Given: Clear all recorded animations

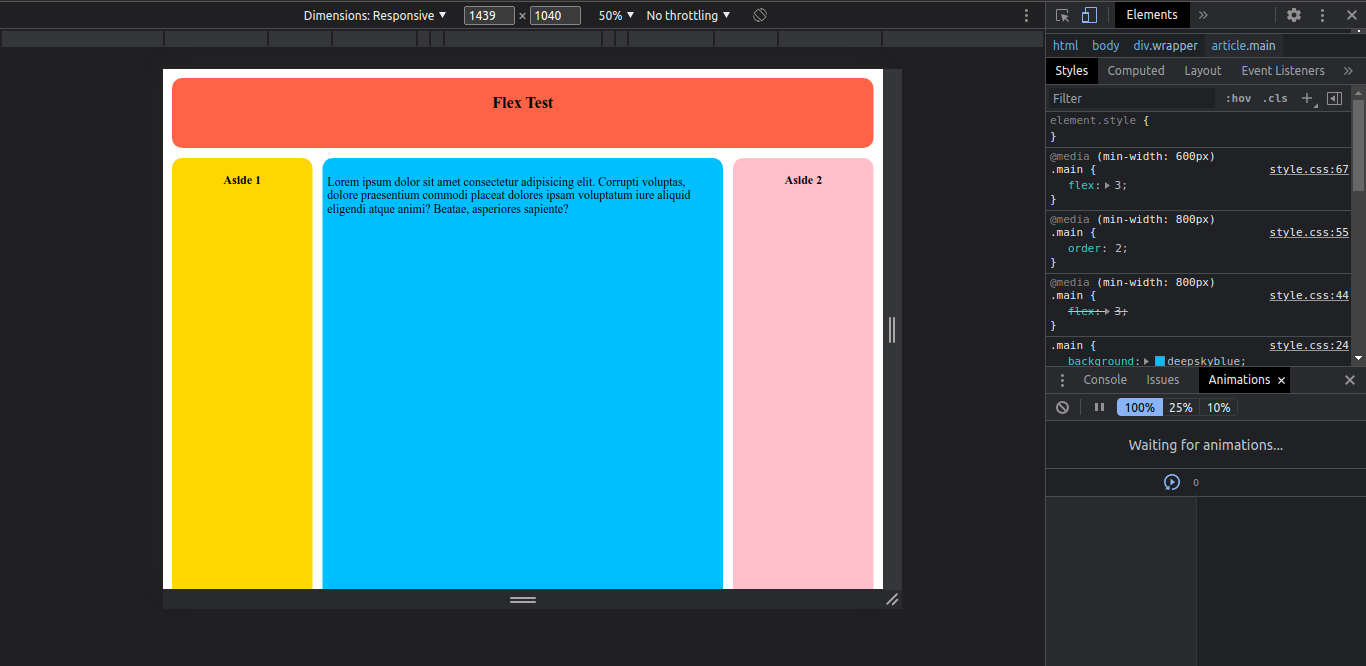Looking at the screenshot, I should (1062, 406).
